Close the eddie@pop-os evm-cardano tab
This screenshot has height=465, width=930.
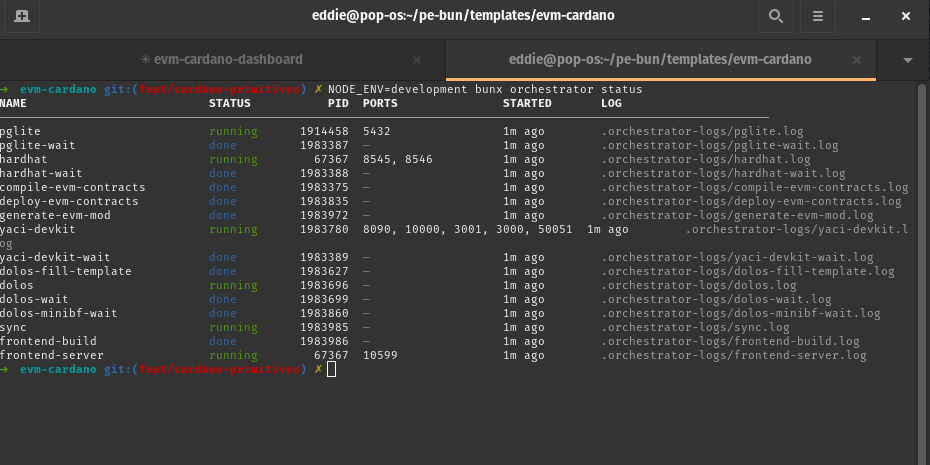pos(856,60)
